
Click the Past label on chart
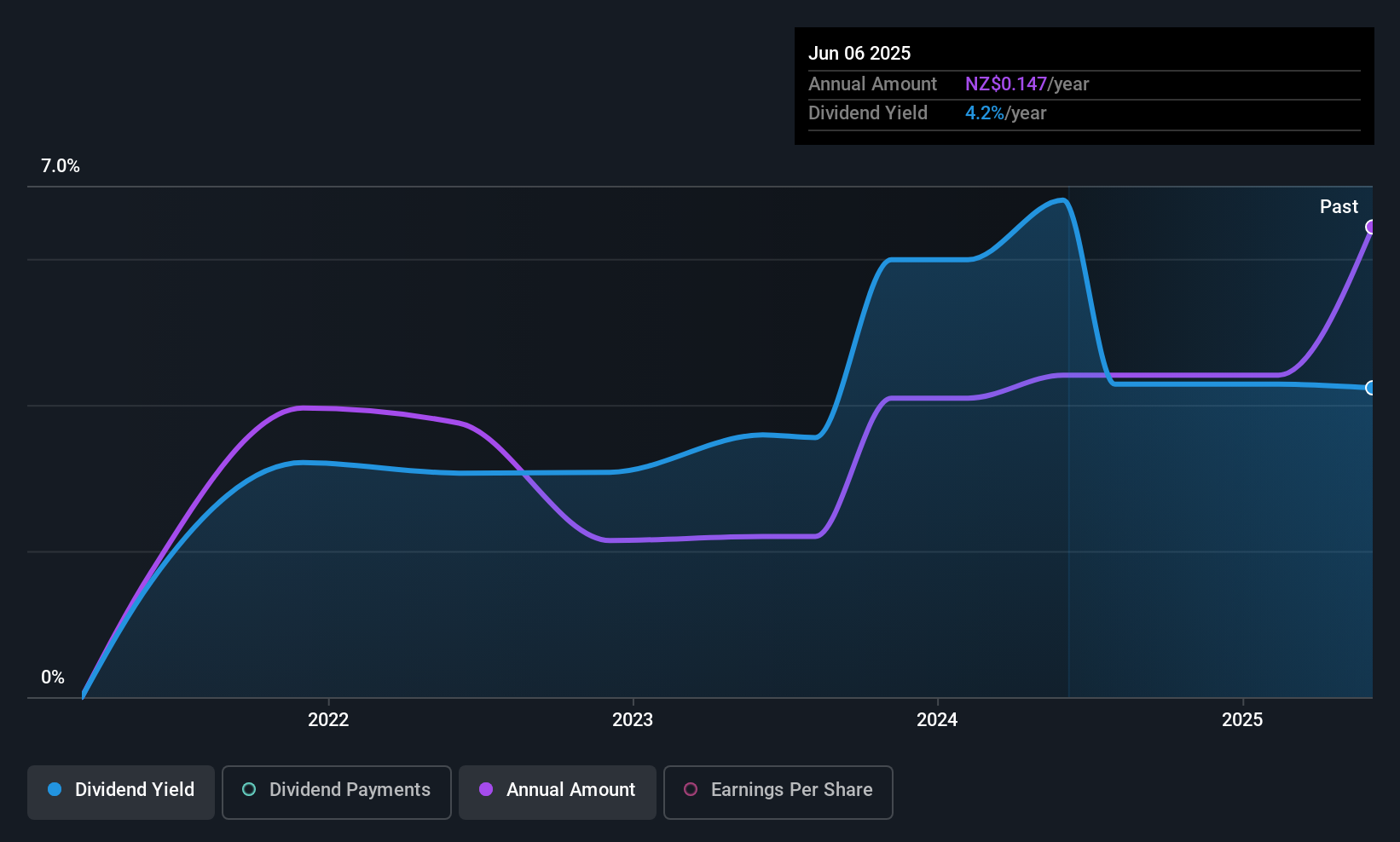1339,206
